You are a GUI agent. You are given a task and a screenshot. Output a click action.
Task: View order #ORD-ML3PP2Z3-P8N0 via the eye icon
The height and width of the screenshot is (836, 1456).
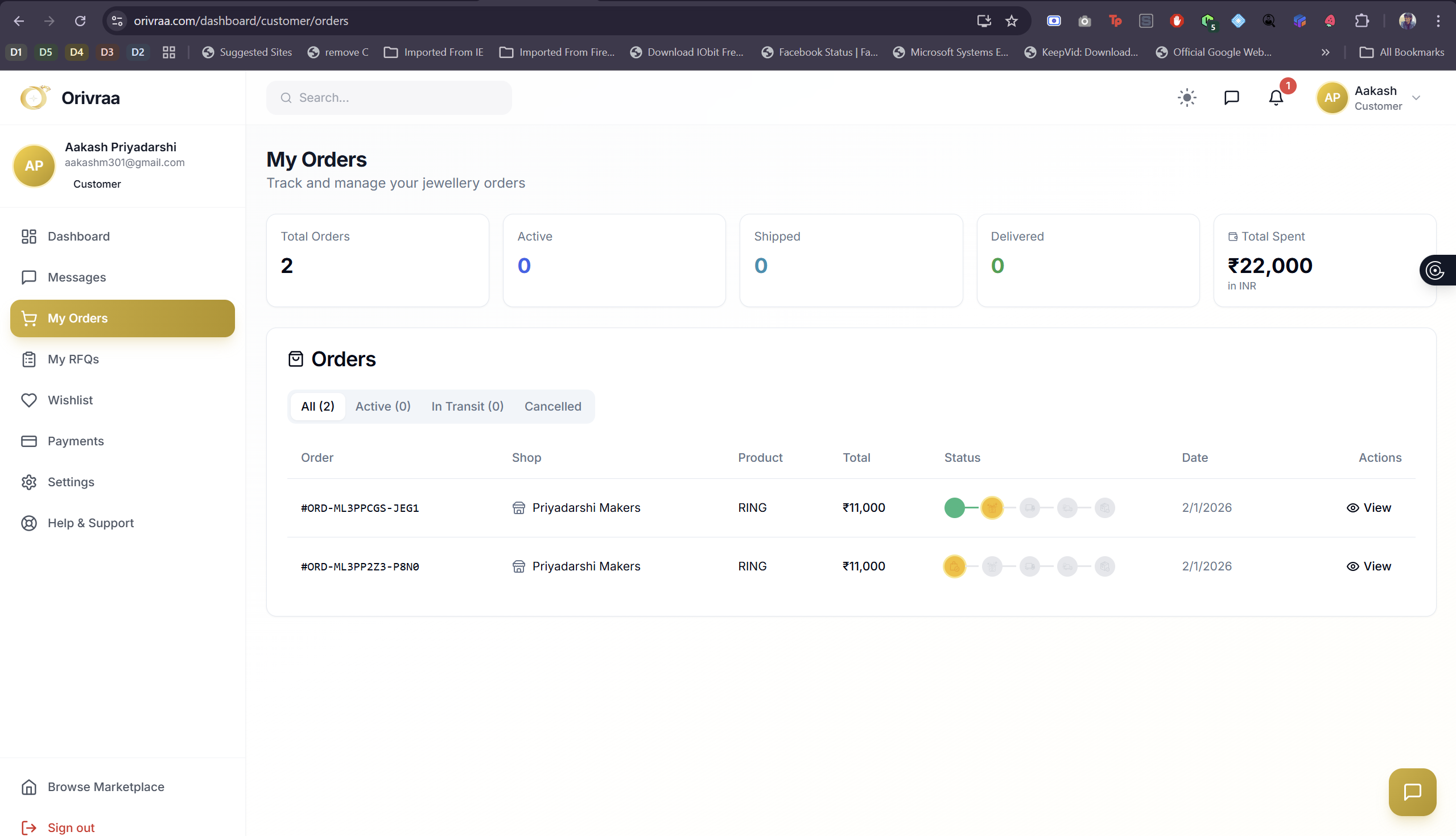point(1352,566)
